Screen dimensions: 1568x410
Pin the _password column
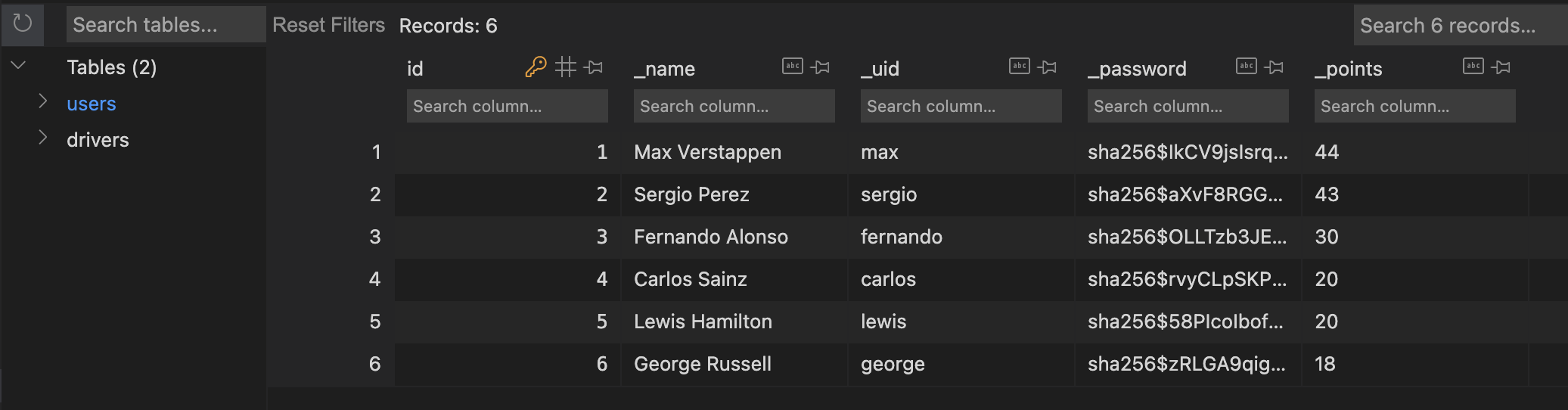pos(1275,67)
